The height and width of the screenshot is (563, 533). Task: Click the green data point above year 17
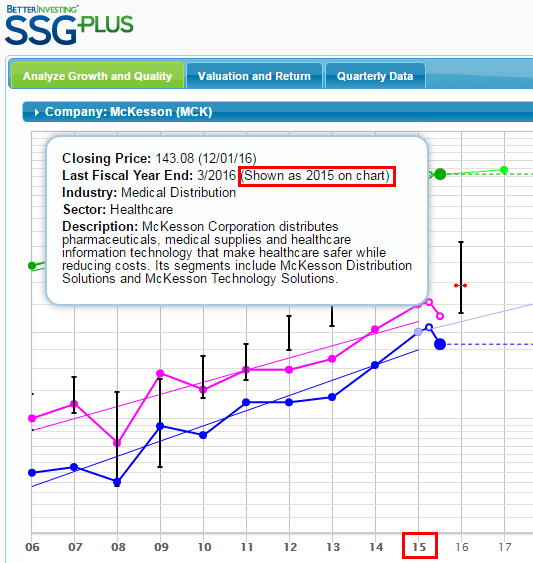[x=504, y=170]
